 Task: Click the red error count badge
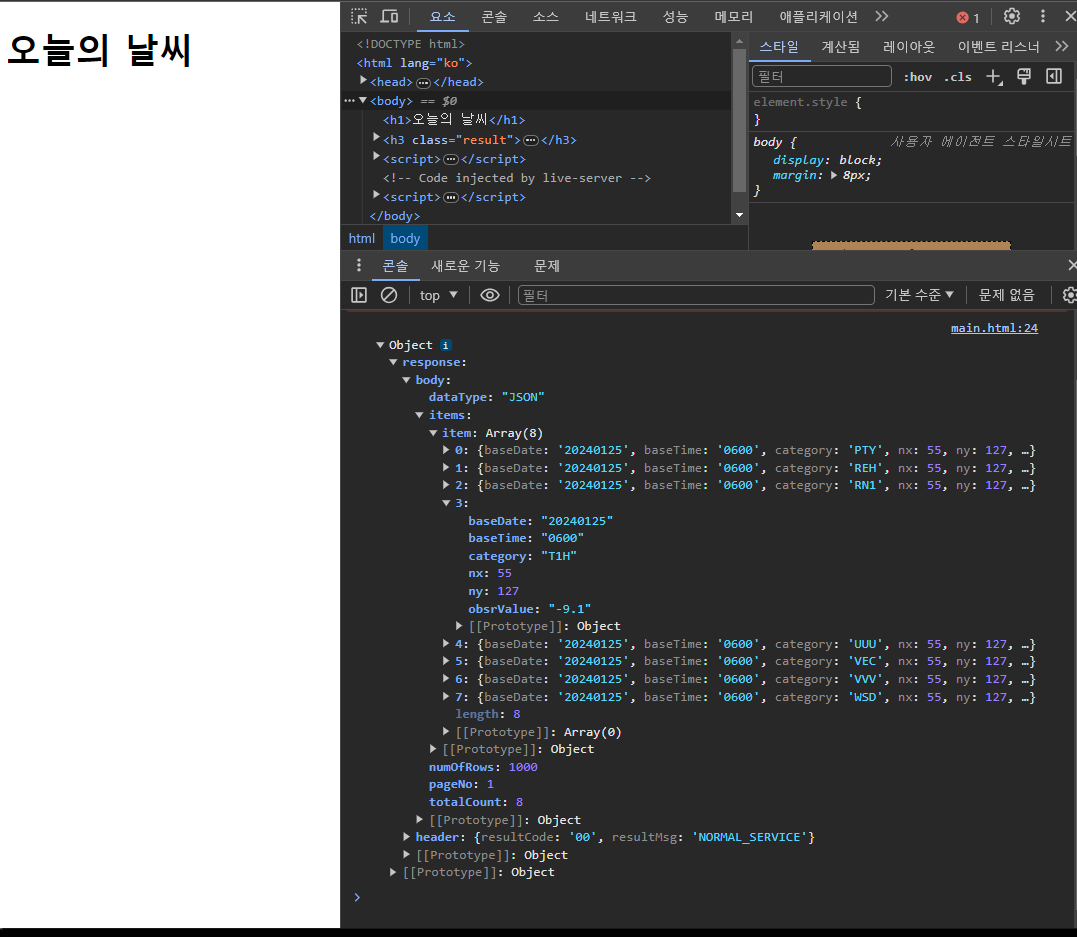click(968, 18)
